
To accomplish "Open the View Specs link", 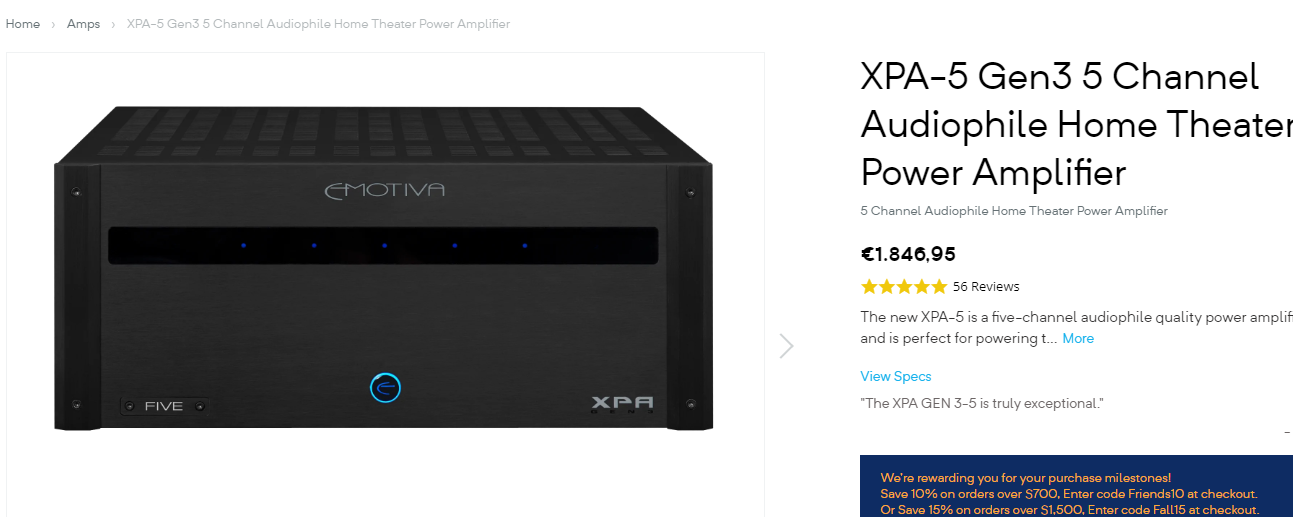I will [896, 377].
